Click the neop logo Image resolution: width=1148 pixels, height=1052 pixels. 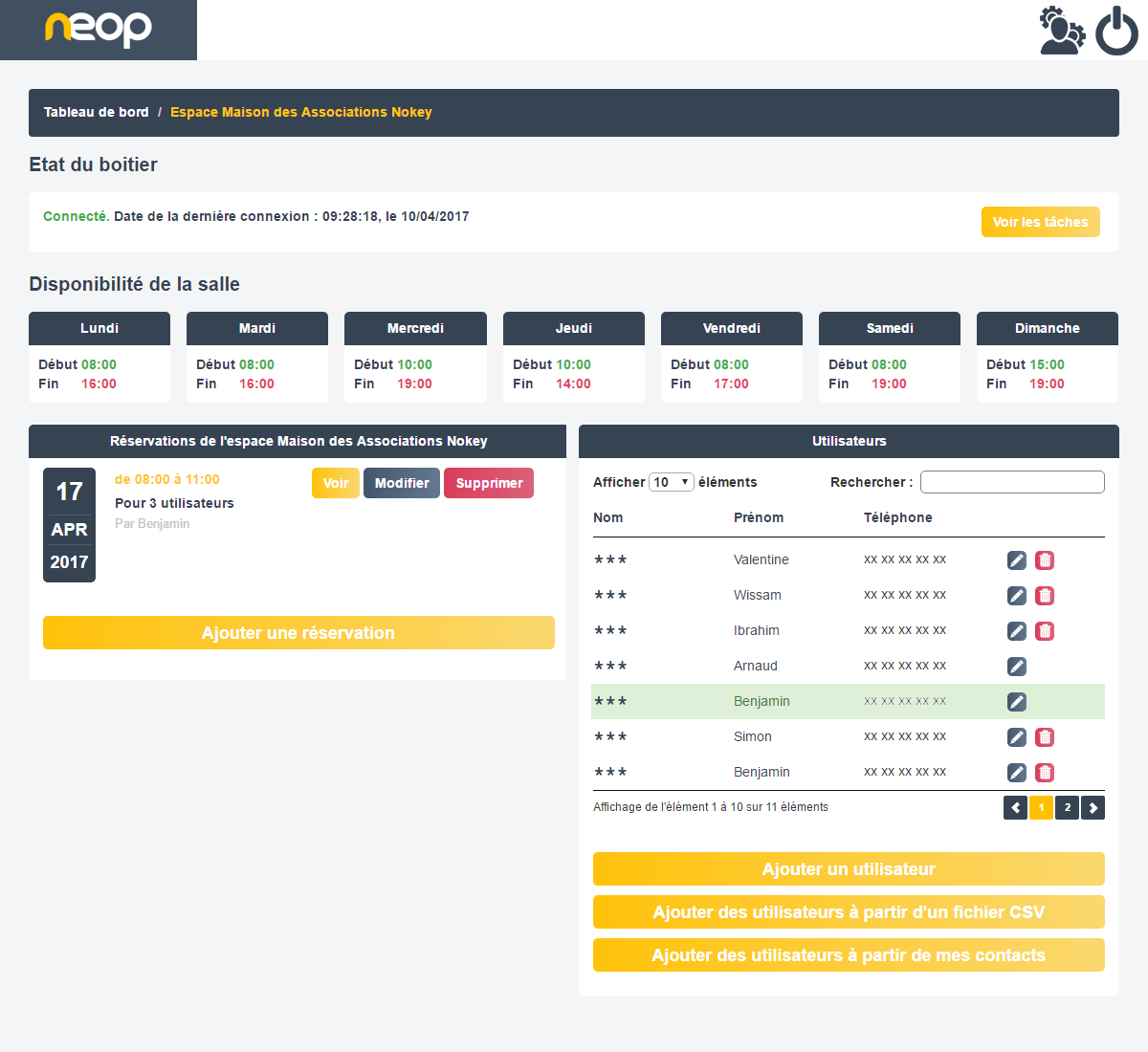99,29
